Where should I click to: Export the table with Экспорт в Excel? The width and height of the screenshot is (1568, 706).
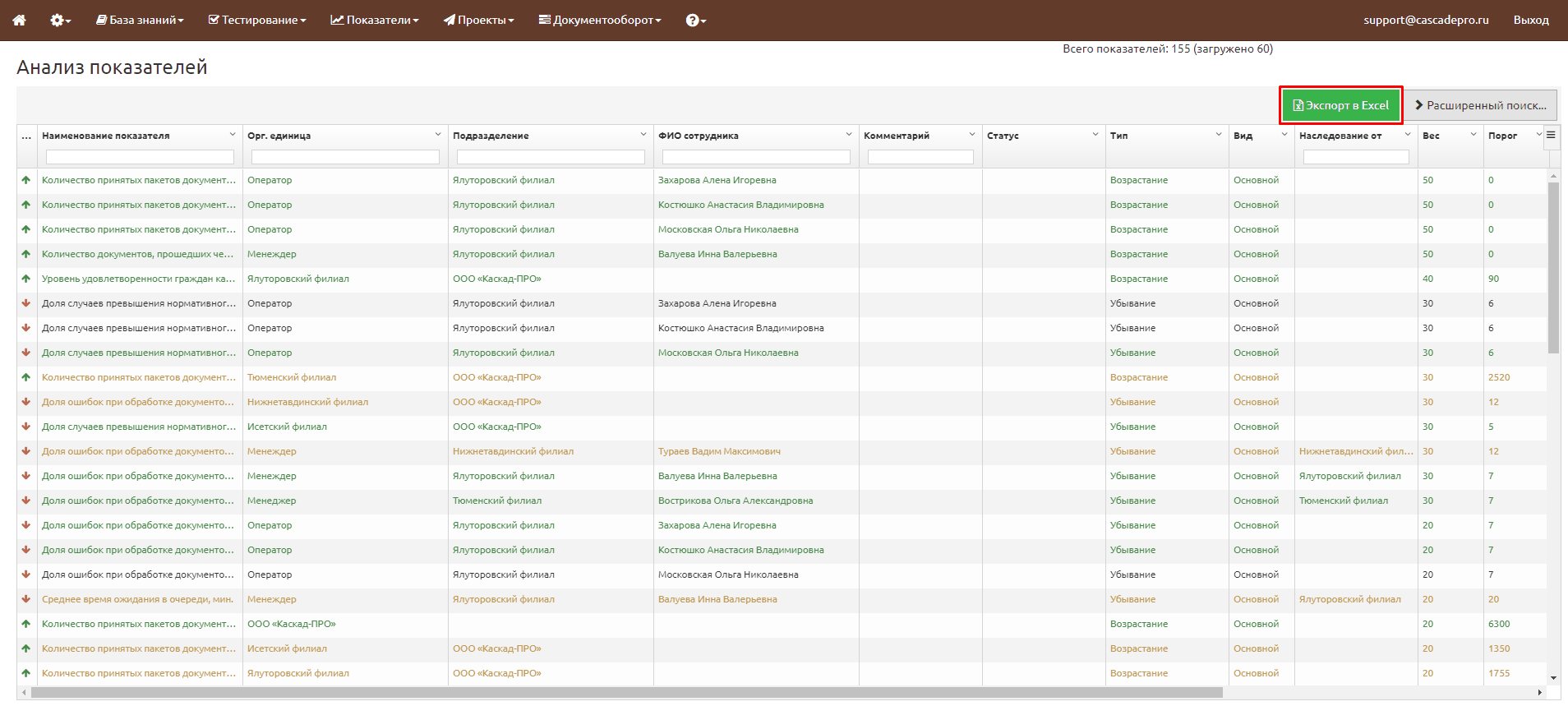click(1341, 105)
